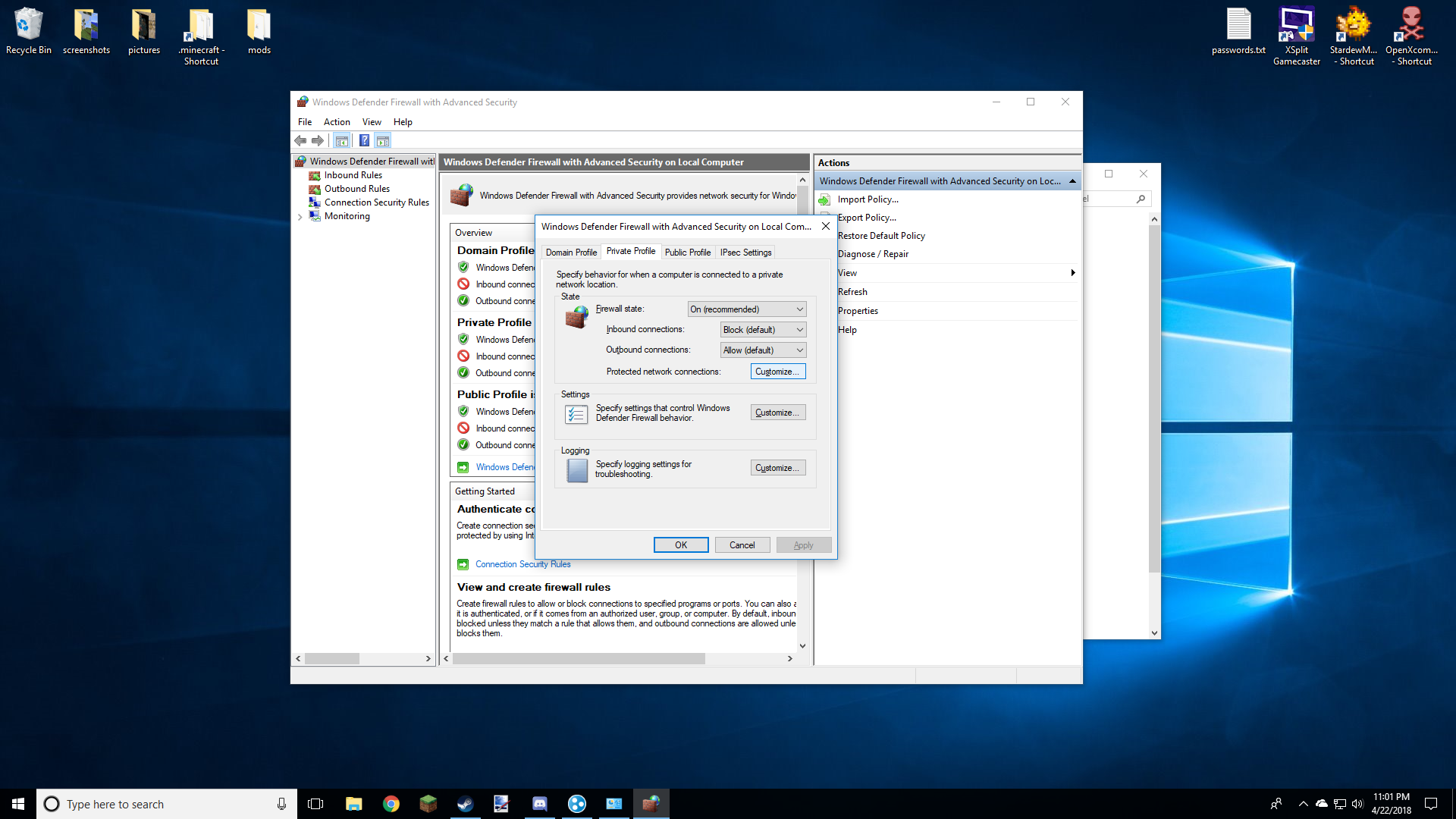Switch to the Public Profile tab
1456x819 pixels.
coord(687,253)
